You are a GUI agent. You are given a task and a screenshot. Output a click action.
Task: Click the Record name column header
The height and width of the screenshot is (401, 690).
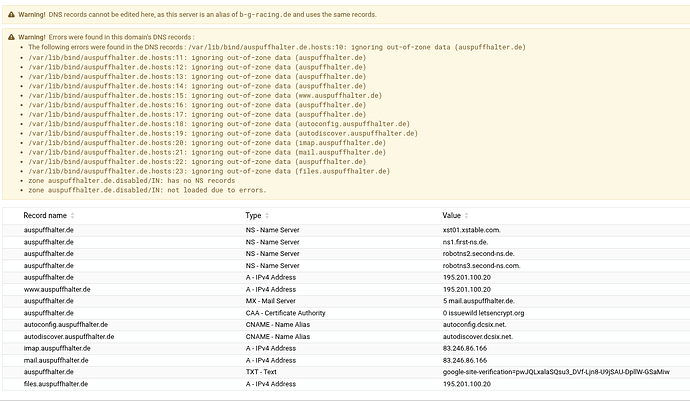click(x=45, y=215)
